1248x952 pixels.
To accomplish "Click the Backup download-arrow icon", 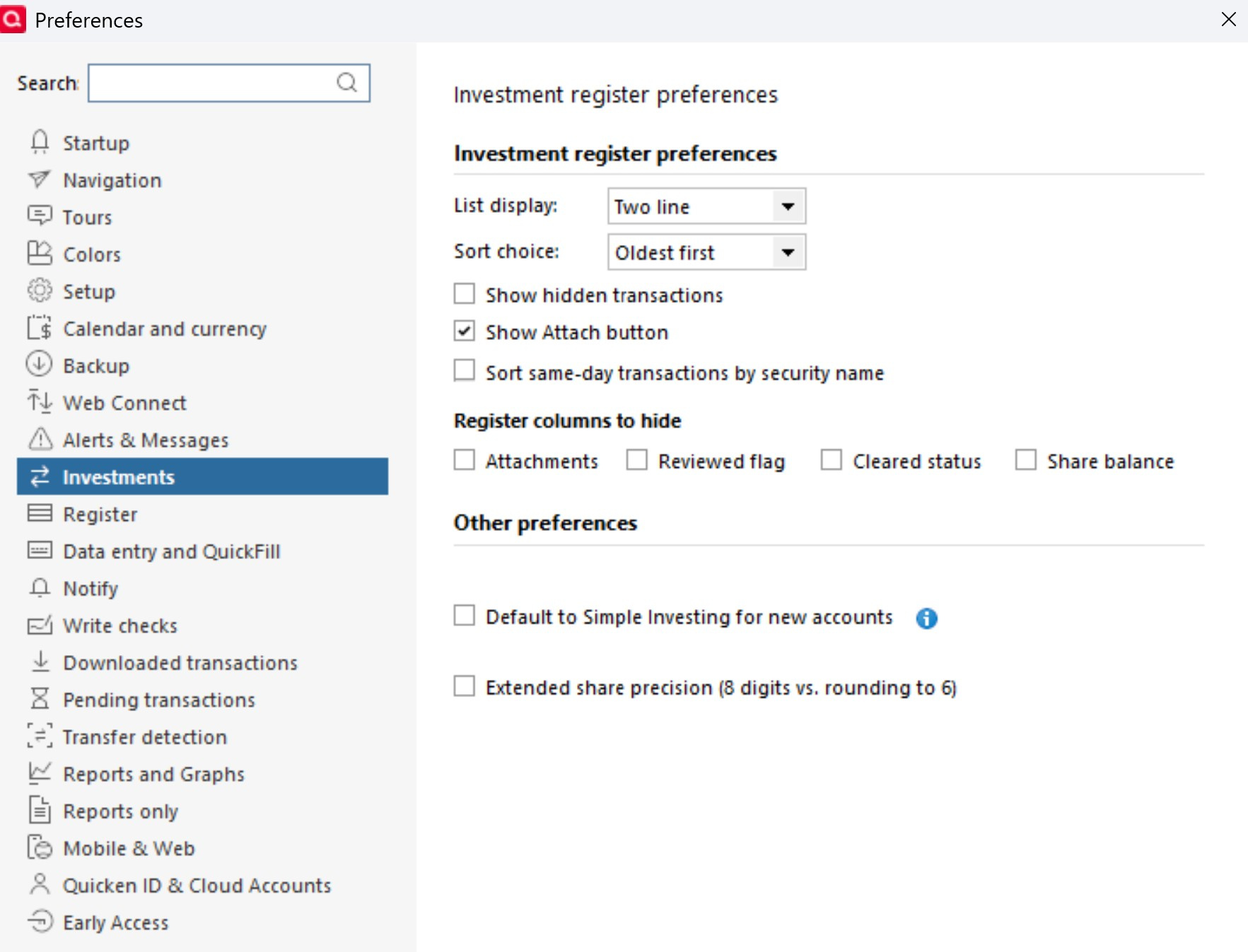I will (x=40, y=365).
